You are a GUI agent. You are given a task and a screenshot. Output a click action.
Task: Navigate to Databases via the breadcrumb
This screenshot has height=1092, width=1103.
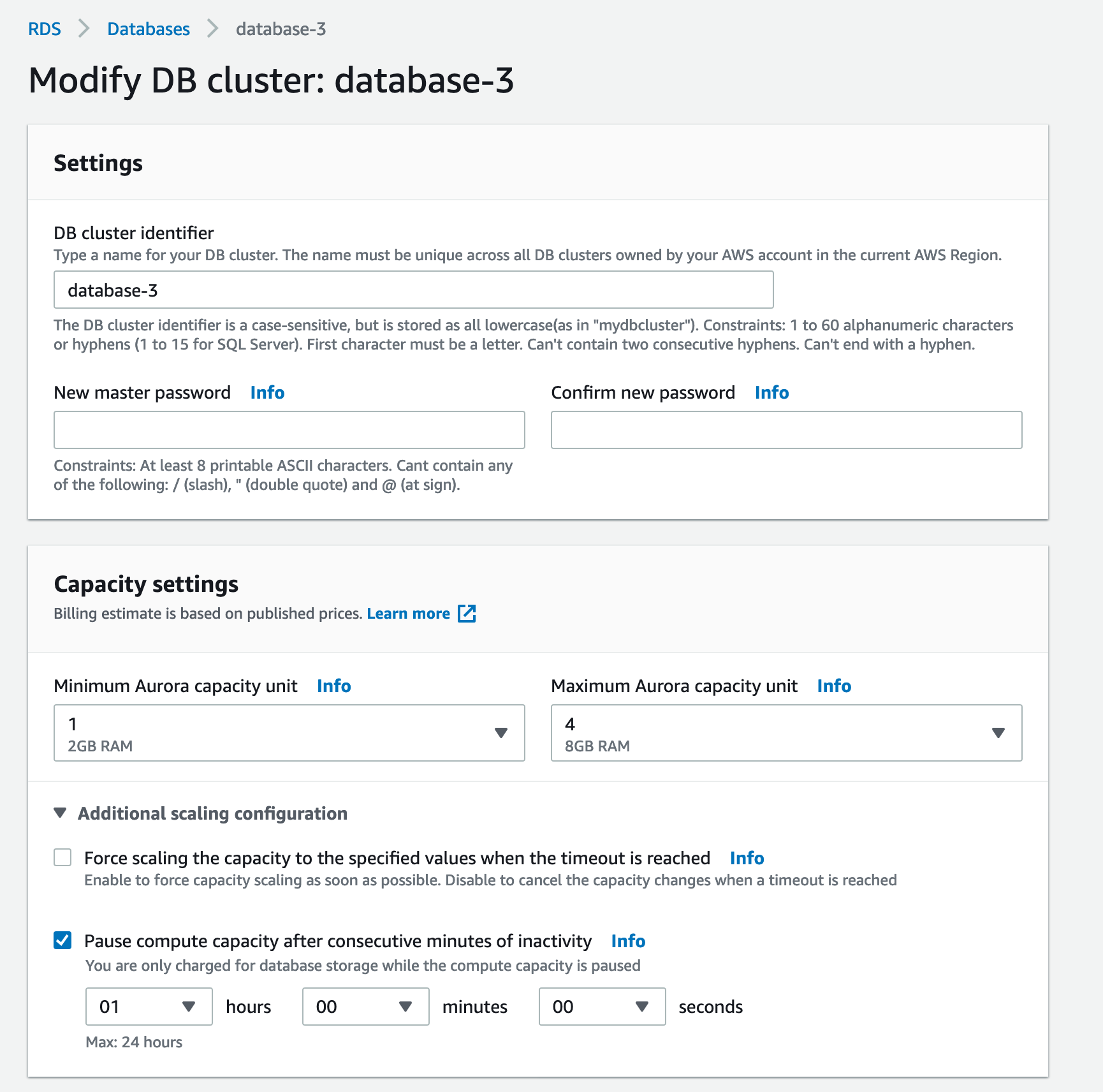coord(148,29)
